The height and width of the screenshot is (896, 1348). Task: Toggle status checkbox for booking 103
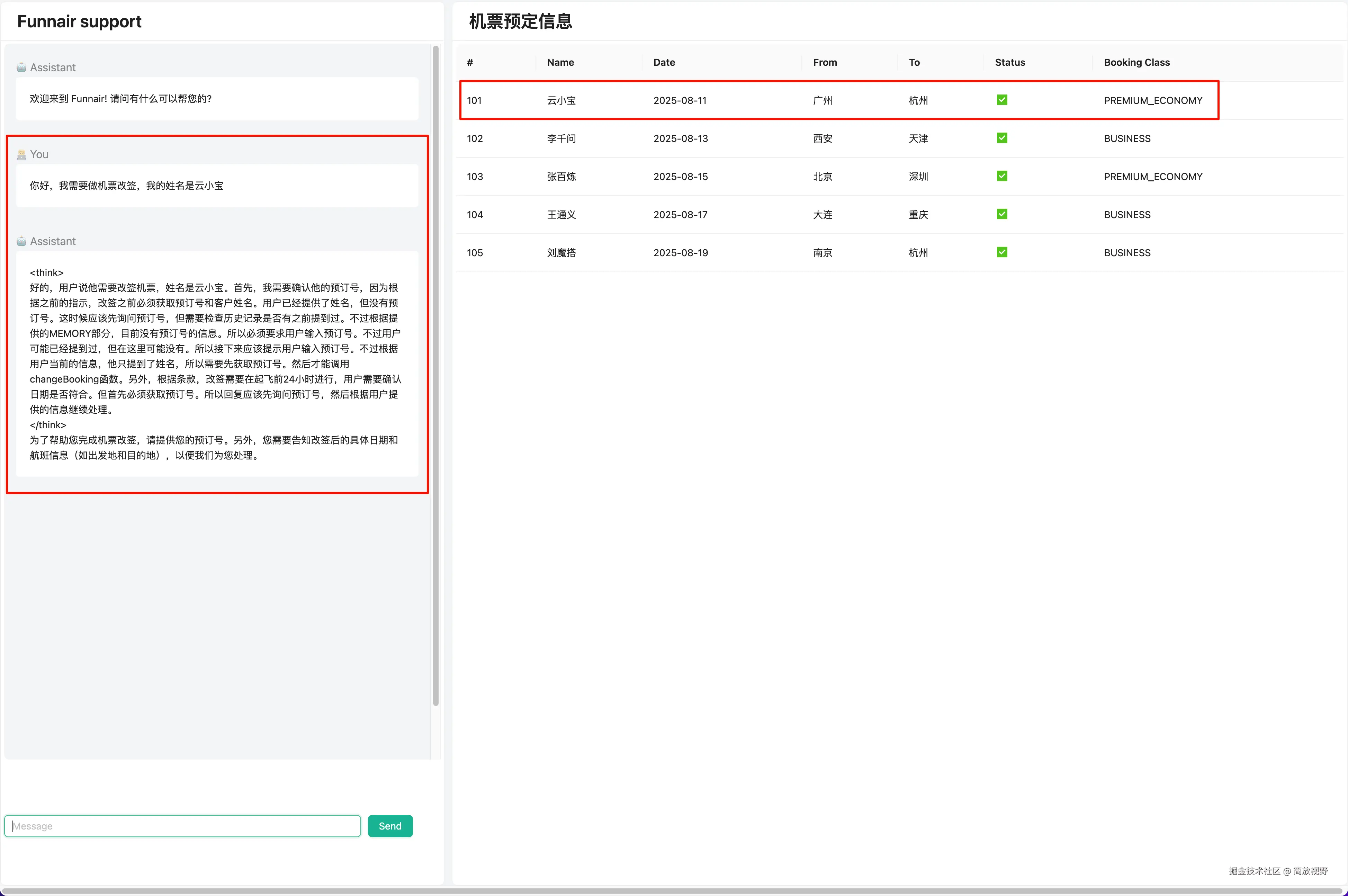pyautogui.click(x=1001, y=176)
